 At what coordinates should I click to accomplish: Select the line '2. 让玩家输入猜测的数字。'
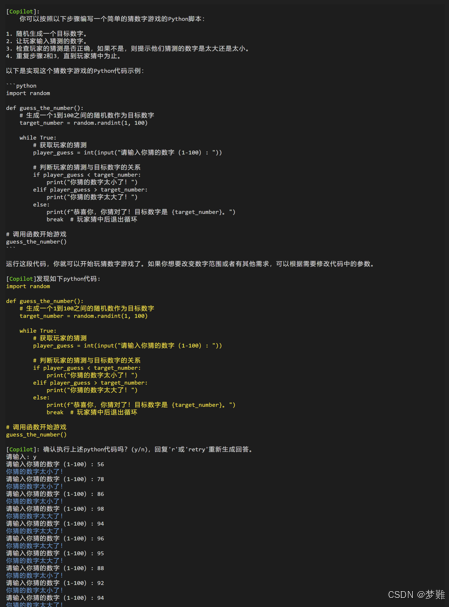tap(46, 41)
